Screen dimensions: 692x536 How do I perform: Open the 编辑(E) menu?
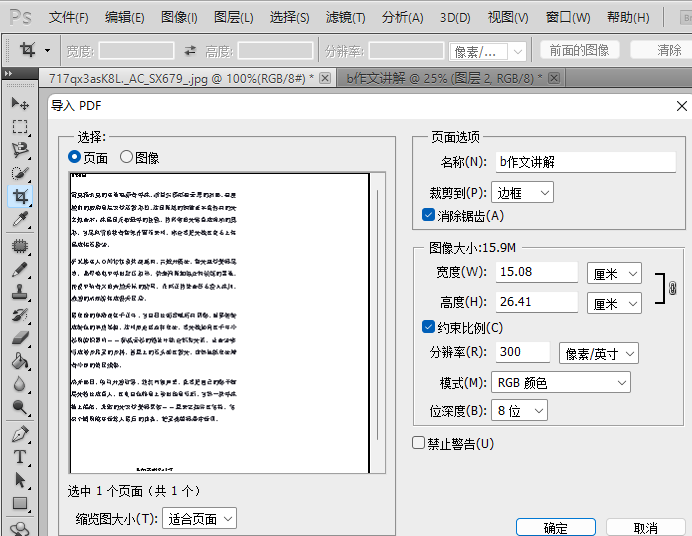coord(124,18)
